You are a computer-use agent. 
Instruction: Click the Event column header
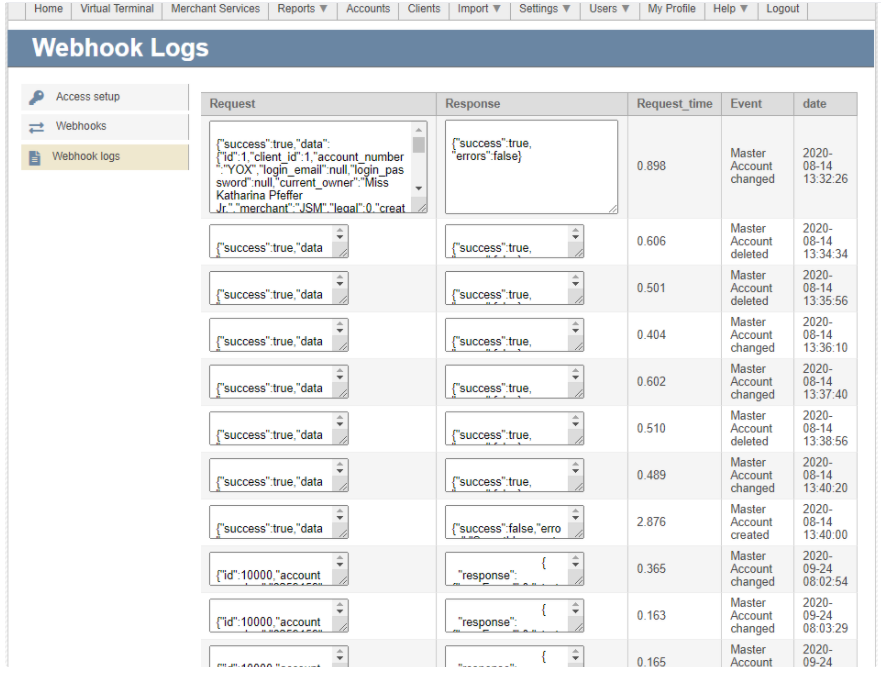pos(757,104)
